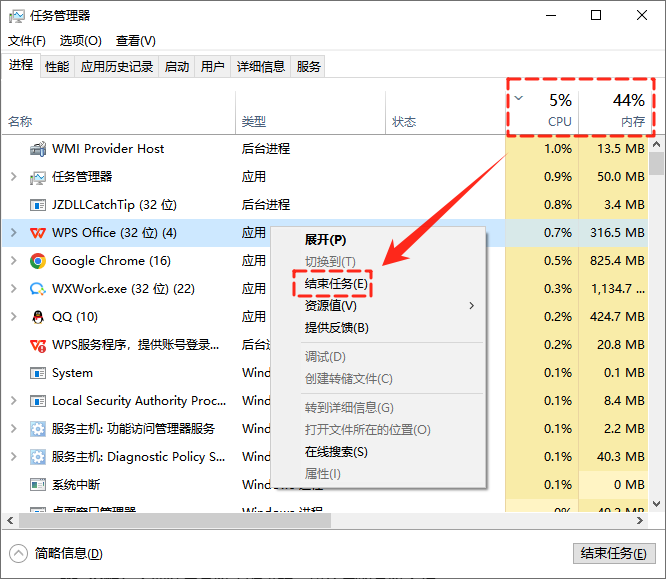Expand the Local Security Authority process group
Viewport: 666px width, 579px height.
(x=14, y=401)
